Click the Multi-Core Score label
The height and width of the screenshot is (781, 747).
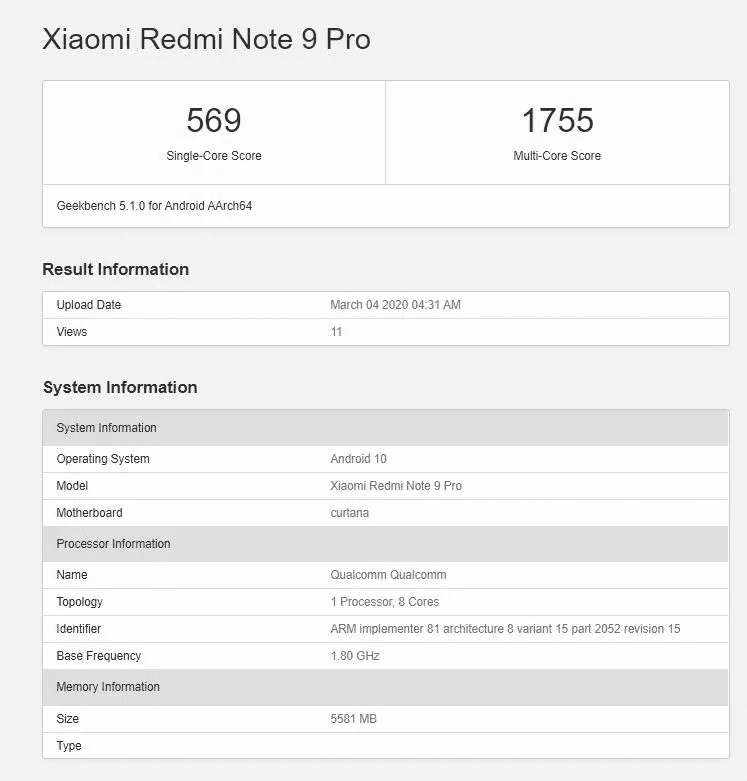557,156
